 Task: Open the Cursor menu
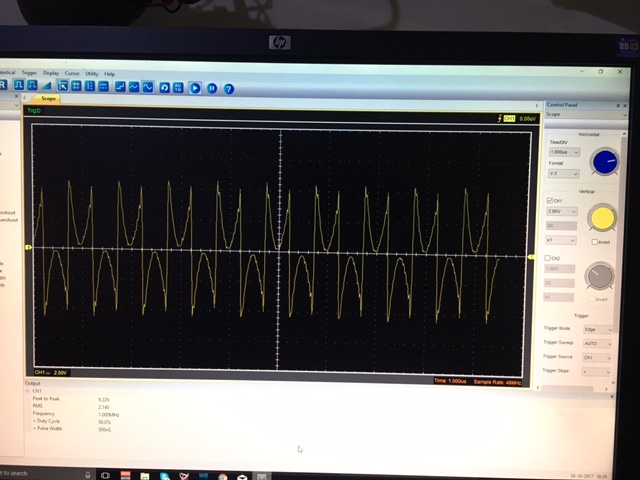point(72,73)
